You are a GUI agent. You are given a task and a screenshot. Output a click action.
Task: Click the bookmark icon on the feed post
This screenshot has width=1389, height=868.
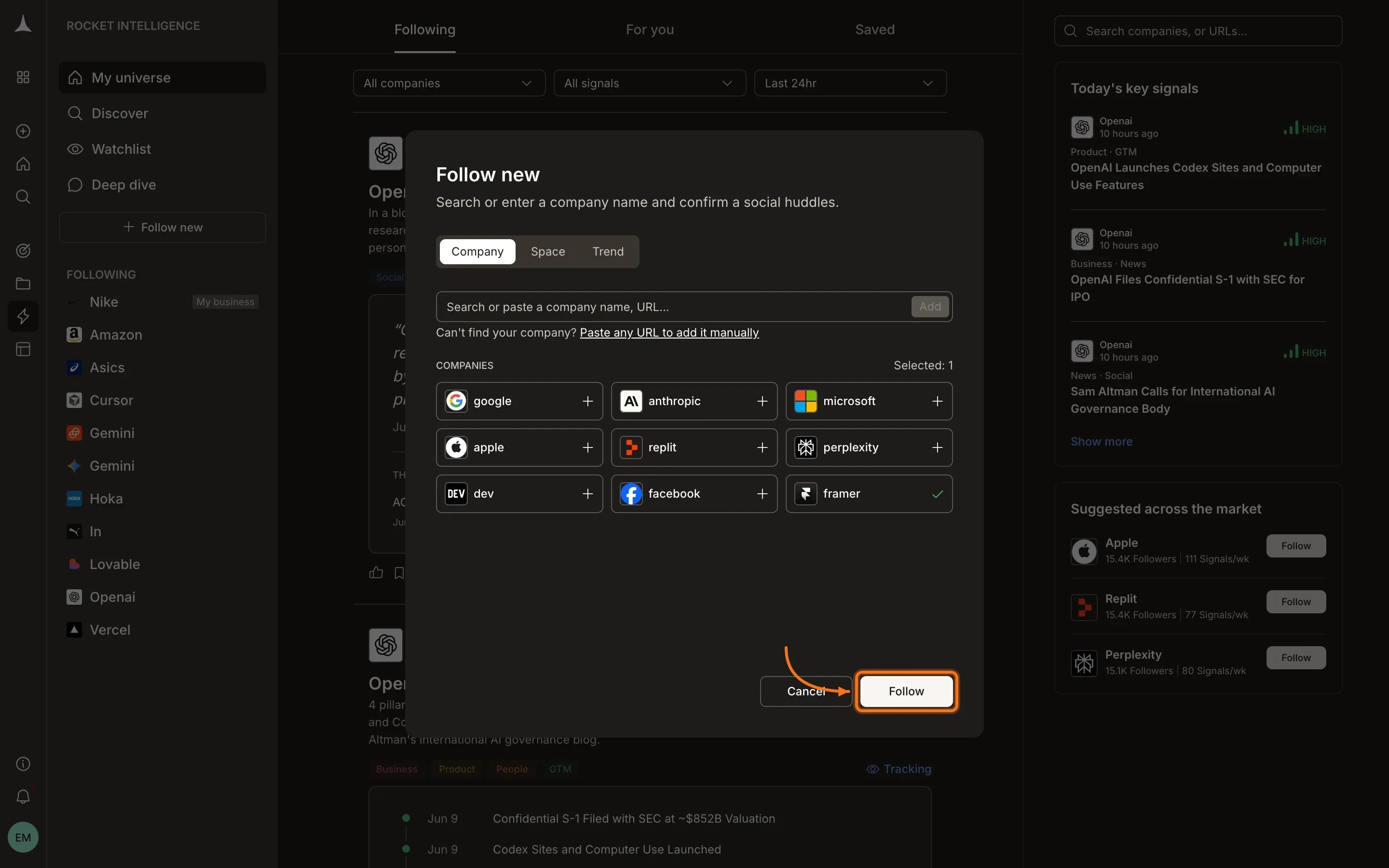(x=399, y=572)
